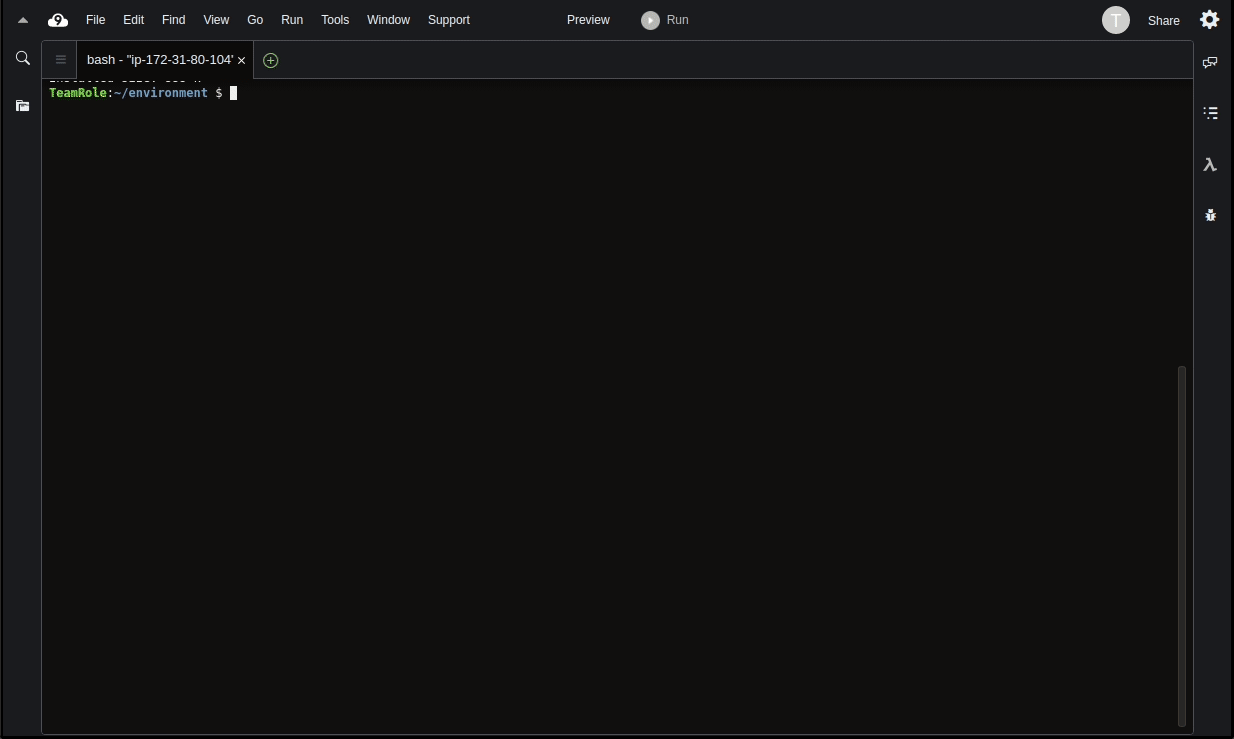This screenshot has width=1234, height=739.
Task: Open the Find menu
Action: coord(174,20)
